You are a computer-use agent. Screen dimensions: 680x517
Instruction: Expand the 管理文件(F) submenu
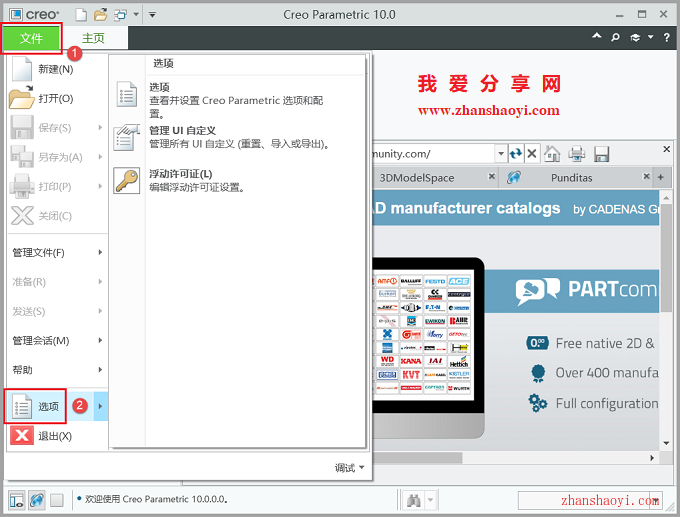click(56, 252)
